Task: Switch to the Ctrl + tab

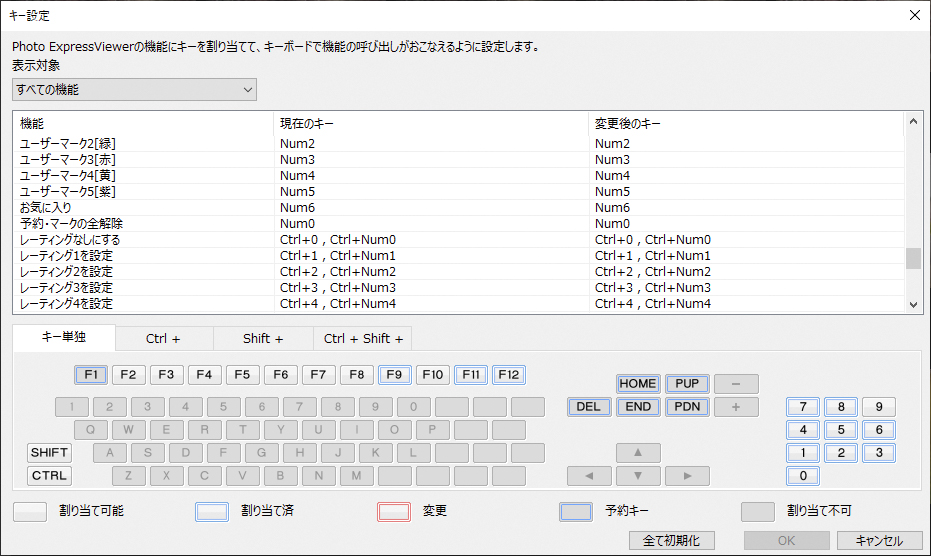Action: [x=163, y=339]
